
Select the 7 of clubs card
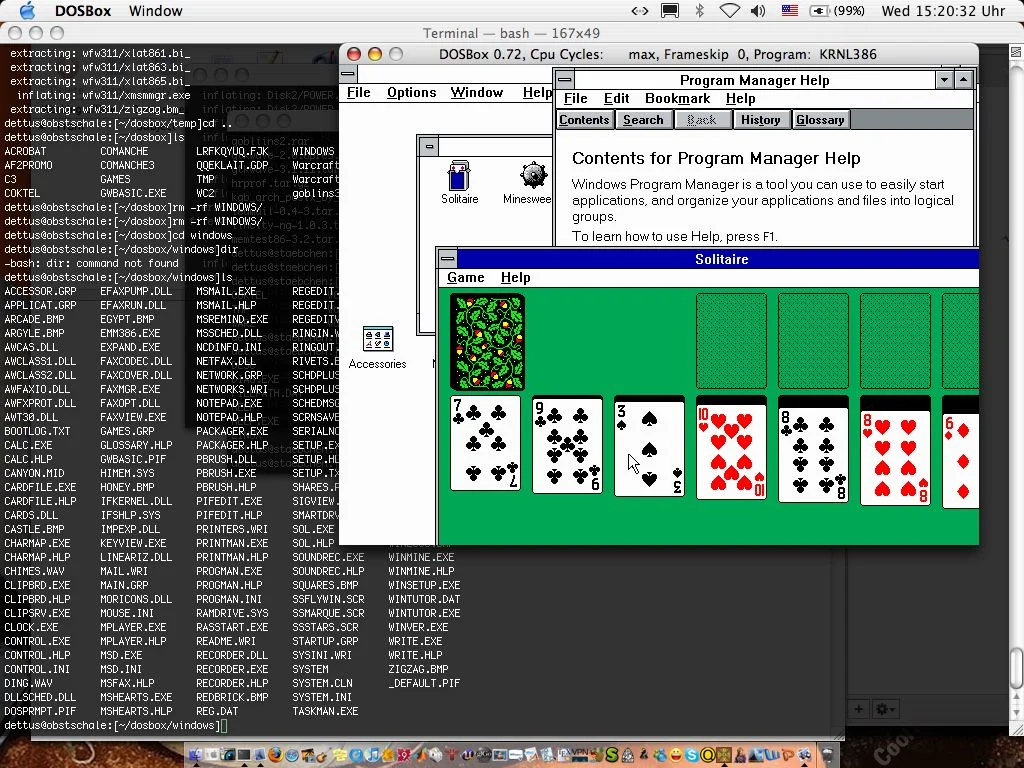click(485, 443)
